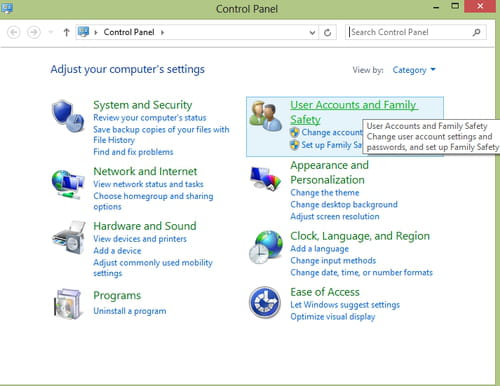
Task: Click Uninstall a program link
Action: pyautogui.click(x=130, y=311)
